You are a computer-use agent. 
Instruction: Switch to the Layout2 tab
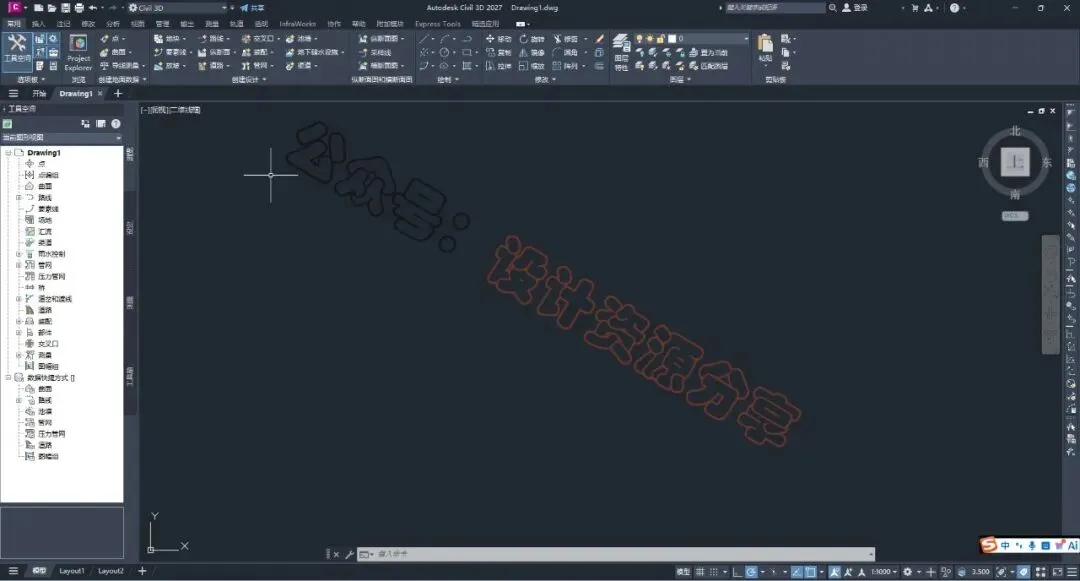click(110, 571)
